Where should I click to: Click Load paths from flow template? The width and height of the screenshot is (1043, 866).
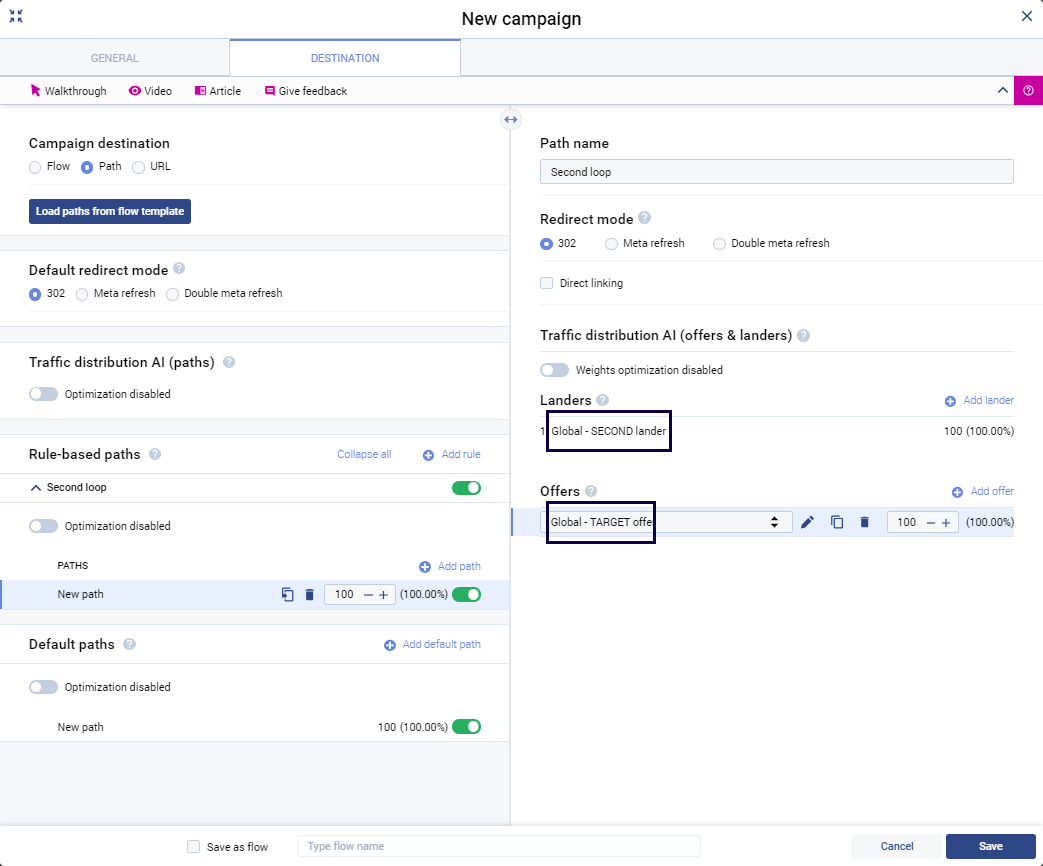click(x=110, y=212)
